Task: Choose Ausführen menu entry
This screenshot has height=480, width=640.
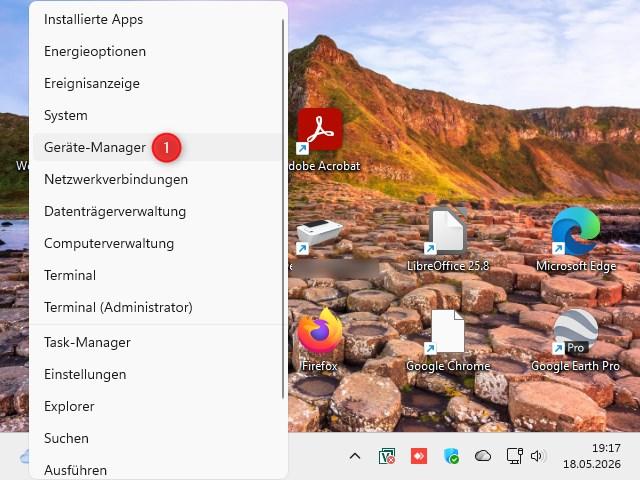Action: coord(157,470)
